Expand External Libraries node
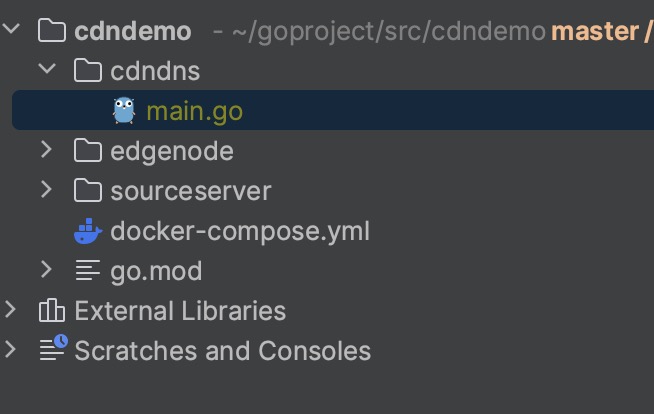This screenshot has width=654, height=414. click(11, 310)
